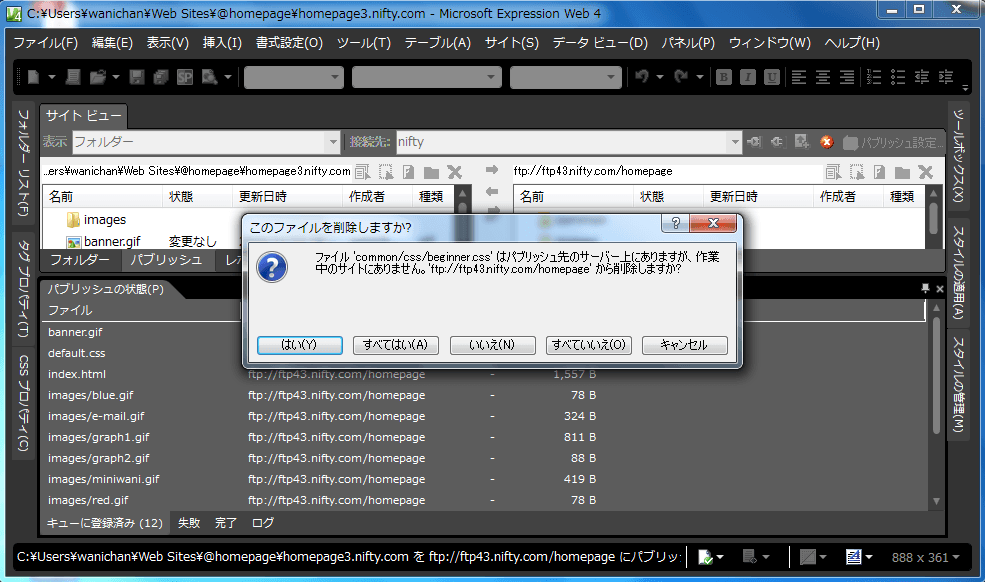The height and width of the screenshot is (582, 985).
Task: Click images/miniwani.gif in publish queue
Action: [104, 479]
